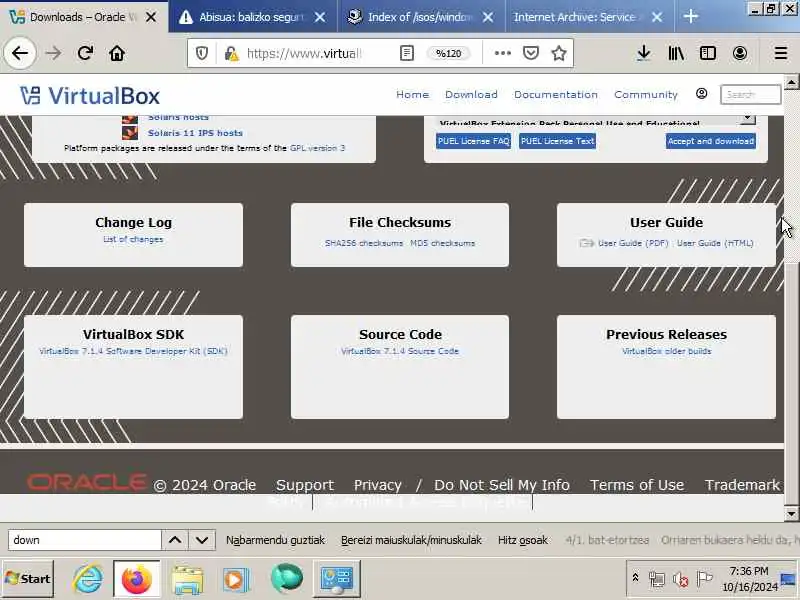Reset the %120 zoom level badge

[x=448, y=53]
